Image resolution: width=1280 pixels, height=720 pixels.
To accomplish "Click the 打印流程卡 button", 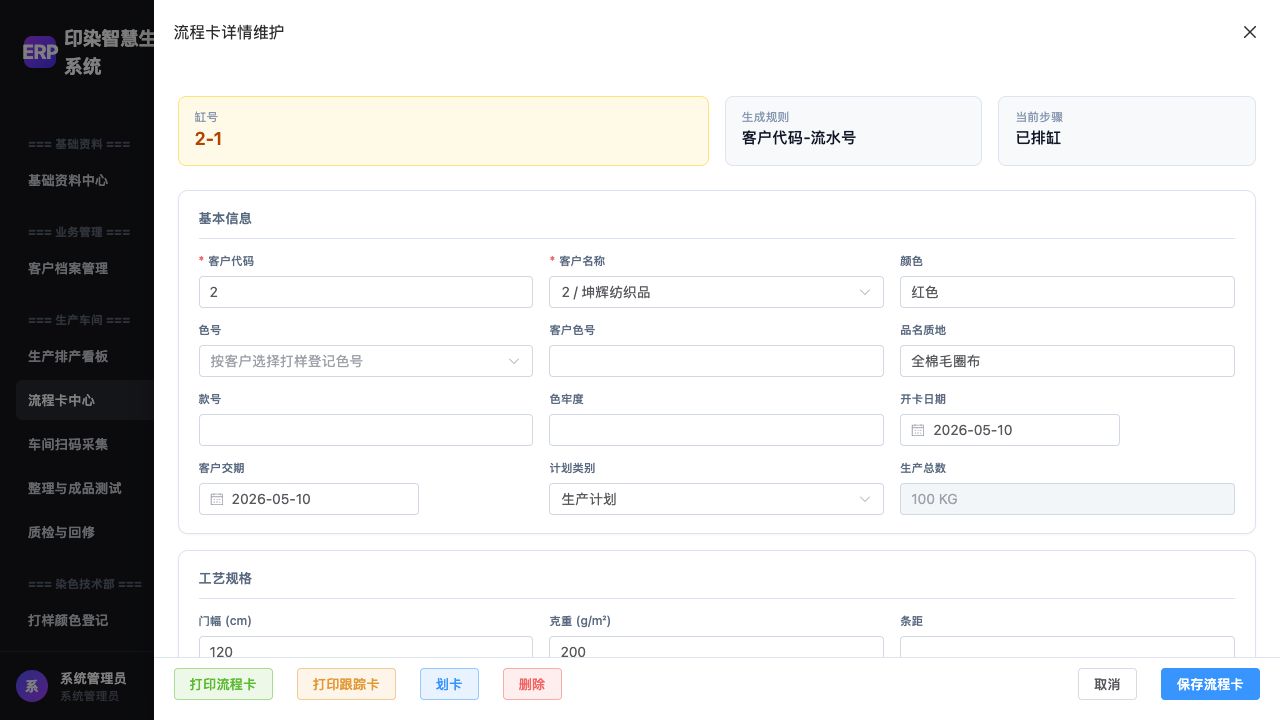I will coord(223,684).
